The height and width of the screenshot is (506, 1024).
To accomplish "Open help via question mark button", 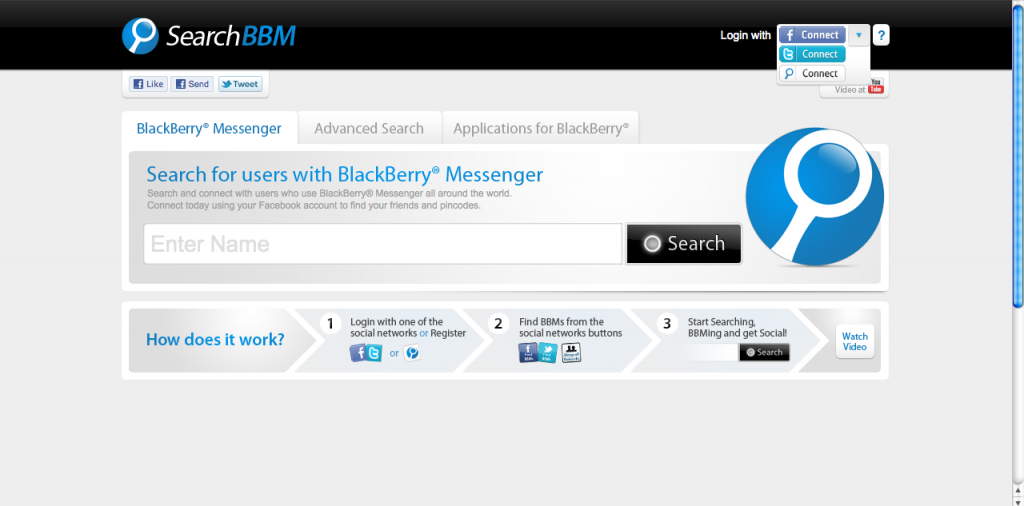I will click(x=881, y=35).
